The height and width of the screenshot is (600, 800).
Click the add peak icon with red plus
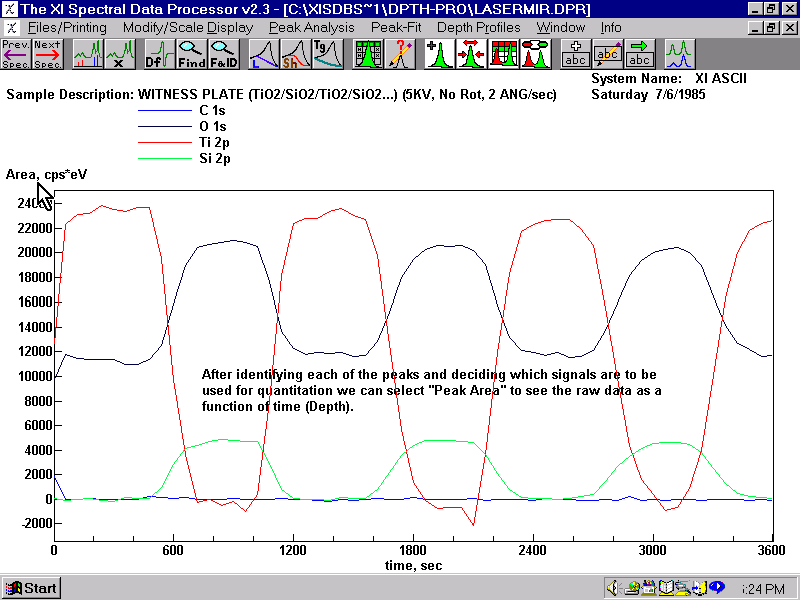[439, 54]
